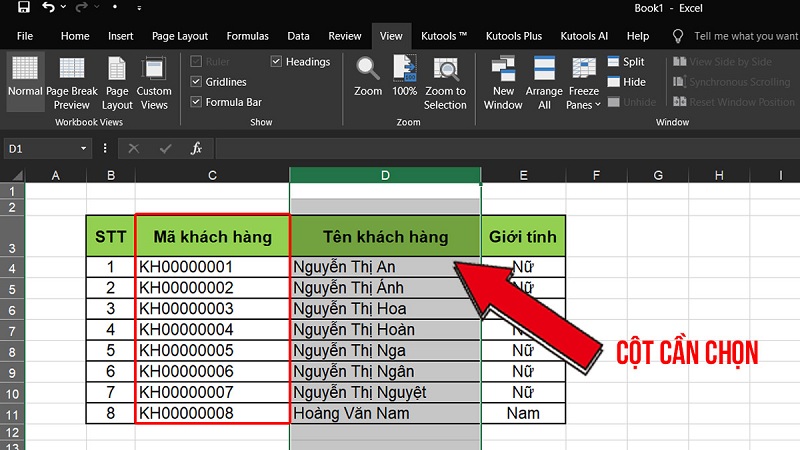The width and height of the screenshot is (800, 450).
Task: Open Custom Views
Action: (x=154, y=83)
